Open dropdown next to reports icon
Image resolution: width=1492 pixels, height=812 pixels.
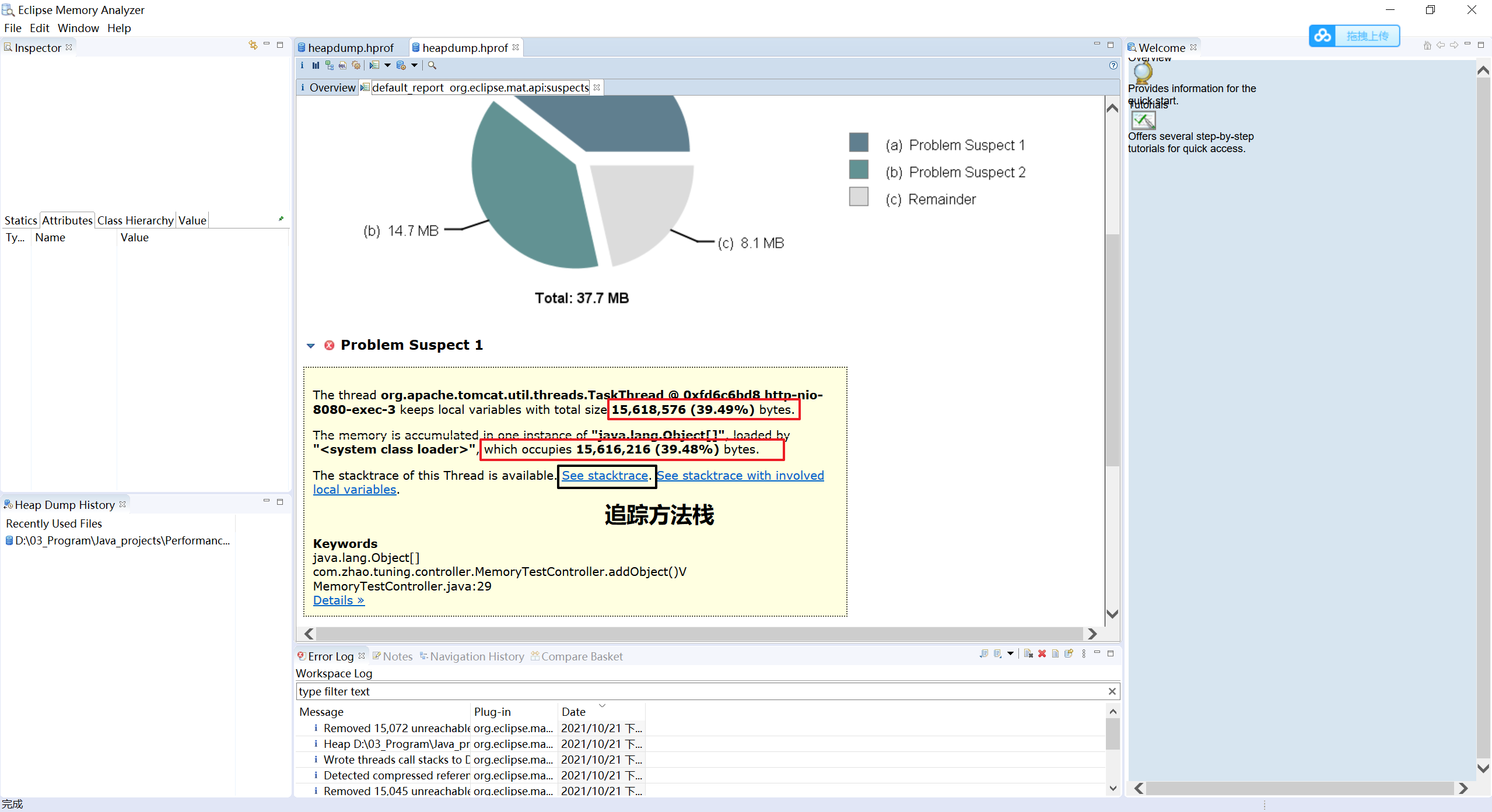387,65
